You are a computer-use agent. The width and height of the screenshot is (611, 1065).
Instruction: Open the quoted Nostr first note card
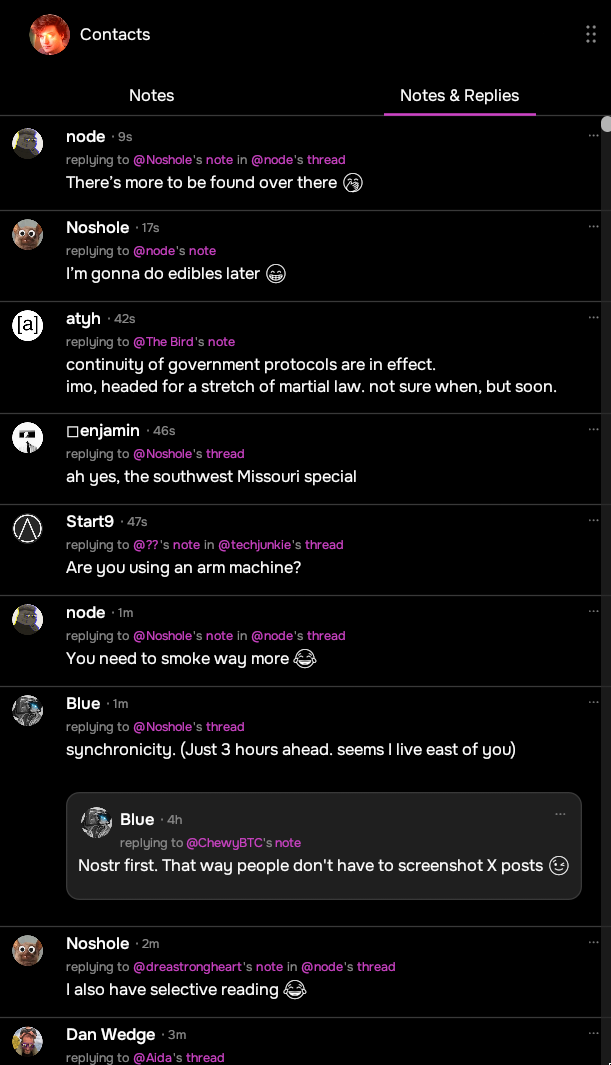tap(323, 866)
